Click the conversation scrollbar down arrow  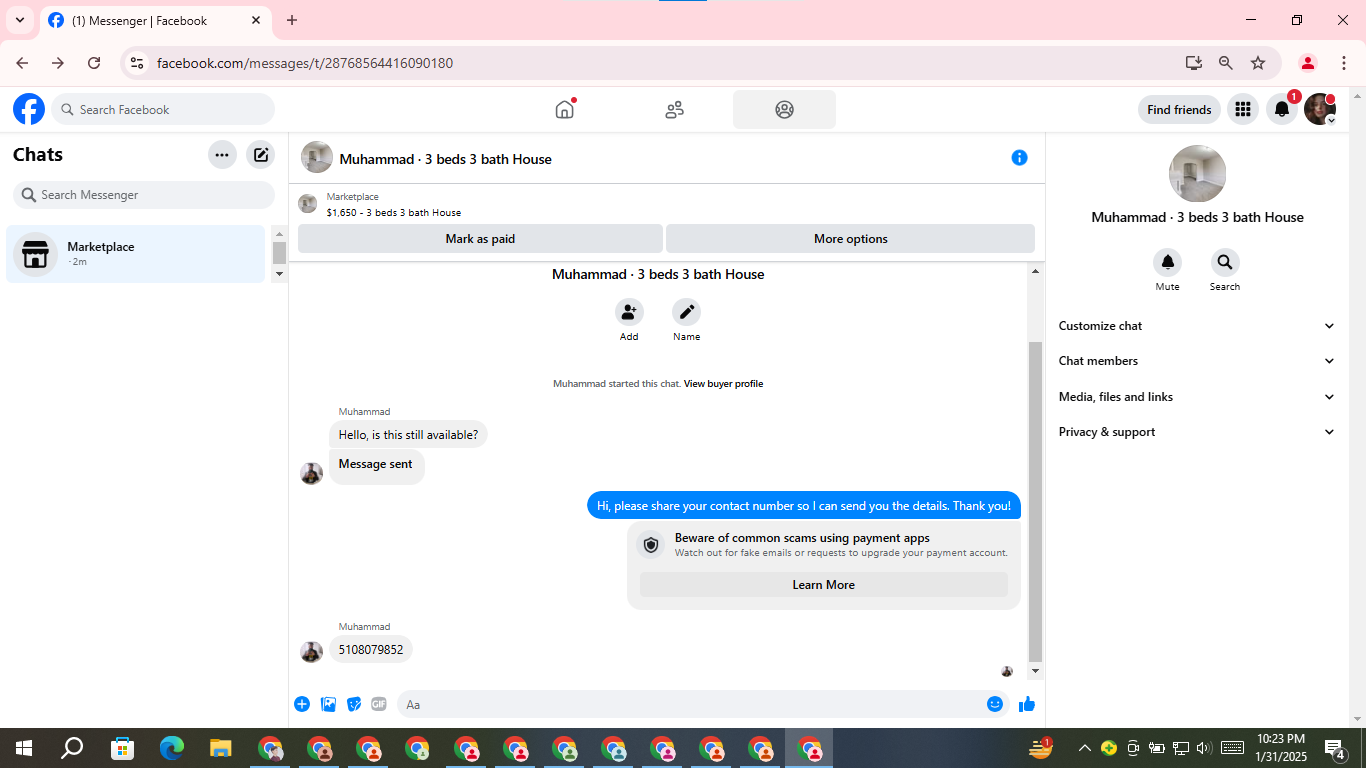(1036, 671)
